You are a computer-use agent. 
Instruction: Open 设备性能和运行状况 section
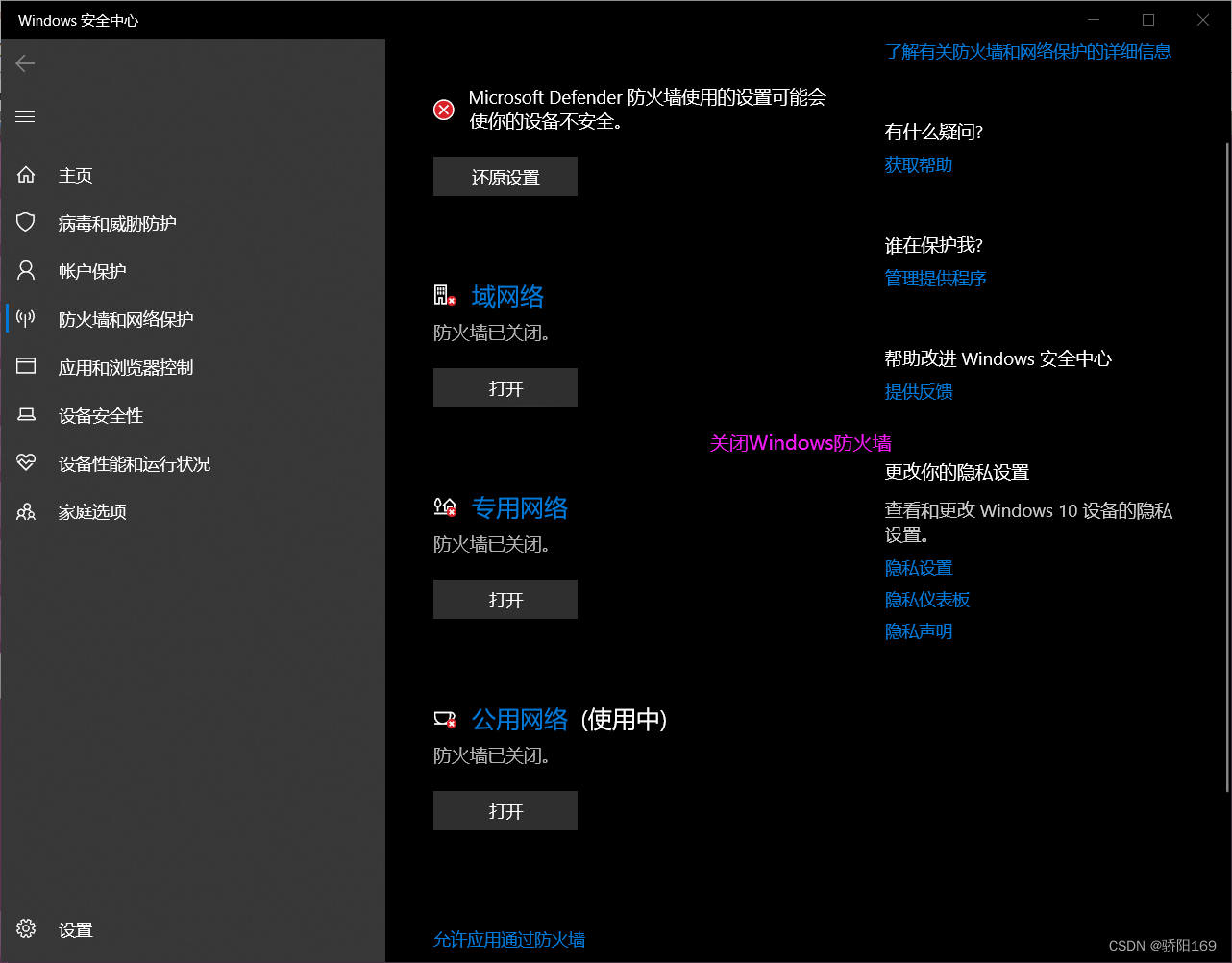pyautogui.click(x=135, y=463)
